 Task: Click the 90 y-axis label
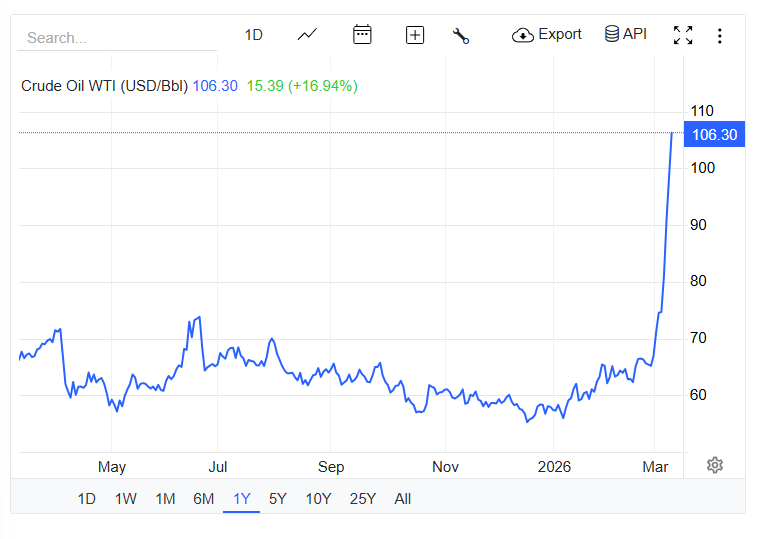698,225
